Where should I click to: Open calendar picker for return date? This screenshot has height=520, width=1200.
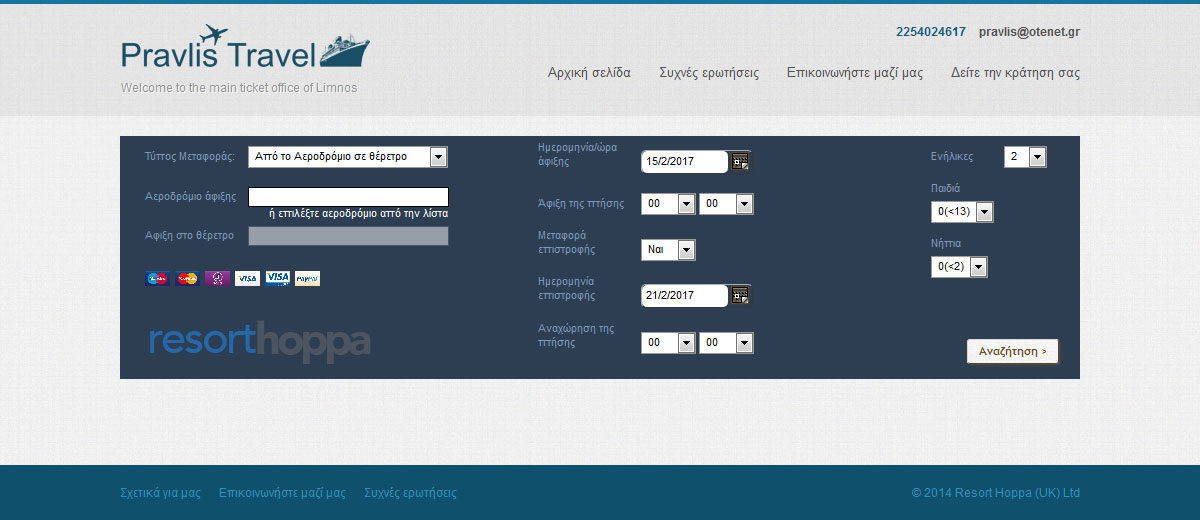pyautogui.click(x=740, y=295)
